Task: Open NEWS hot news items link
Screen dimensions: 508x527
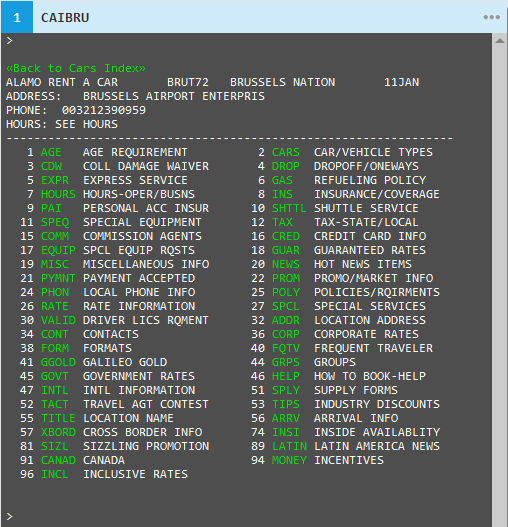Action: pos(285,264)
